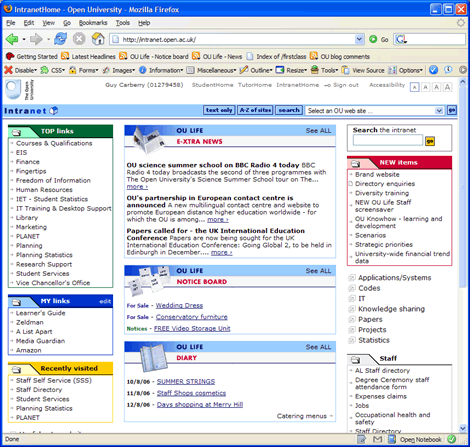Open the address bar history dropdown arrow

tap(359, 39)
